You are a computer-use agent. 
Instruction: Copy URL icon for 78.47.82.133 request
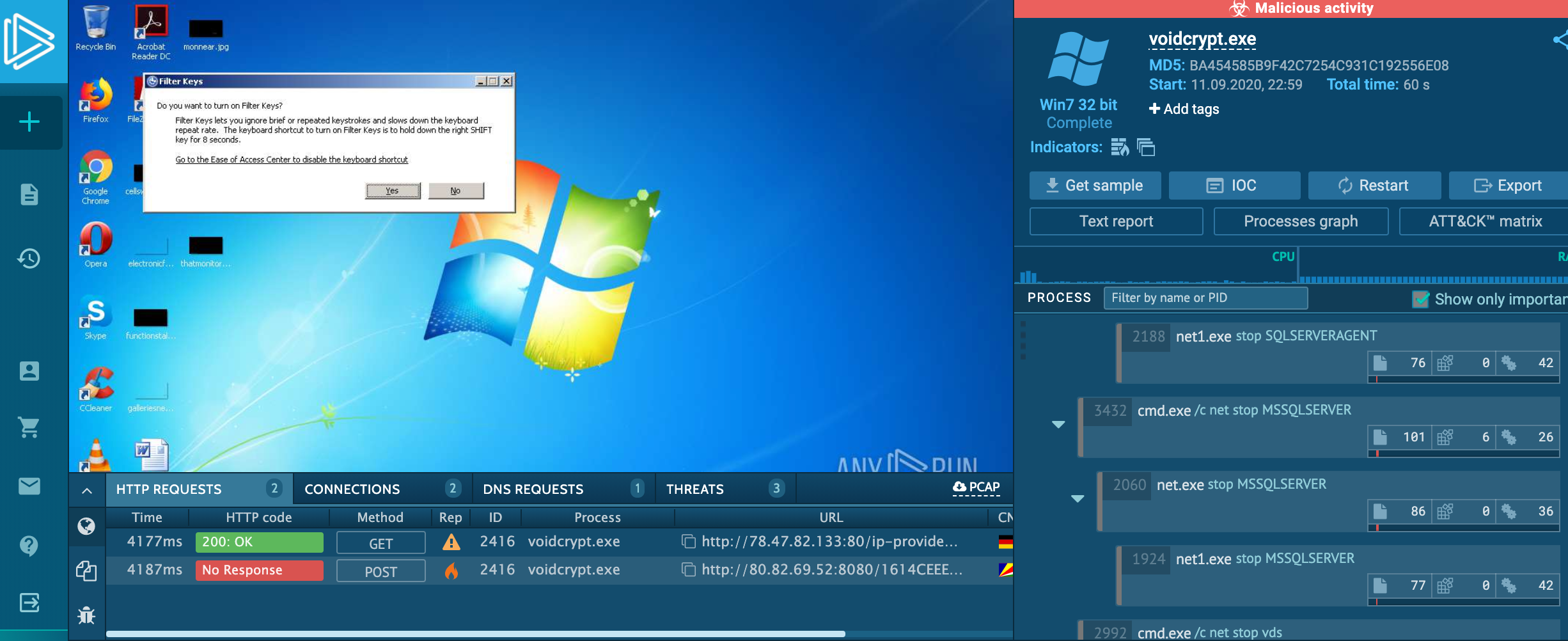pos(689,541)
